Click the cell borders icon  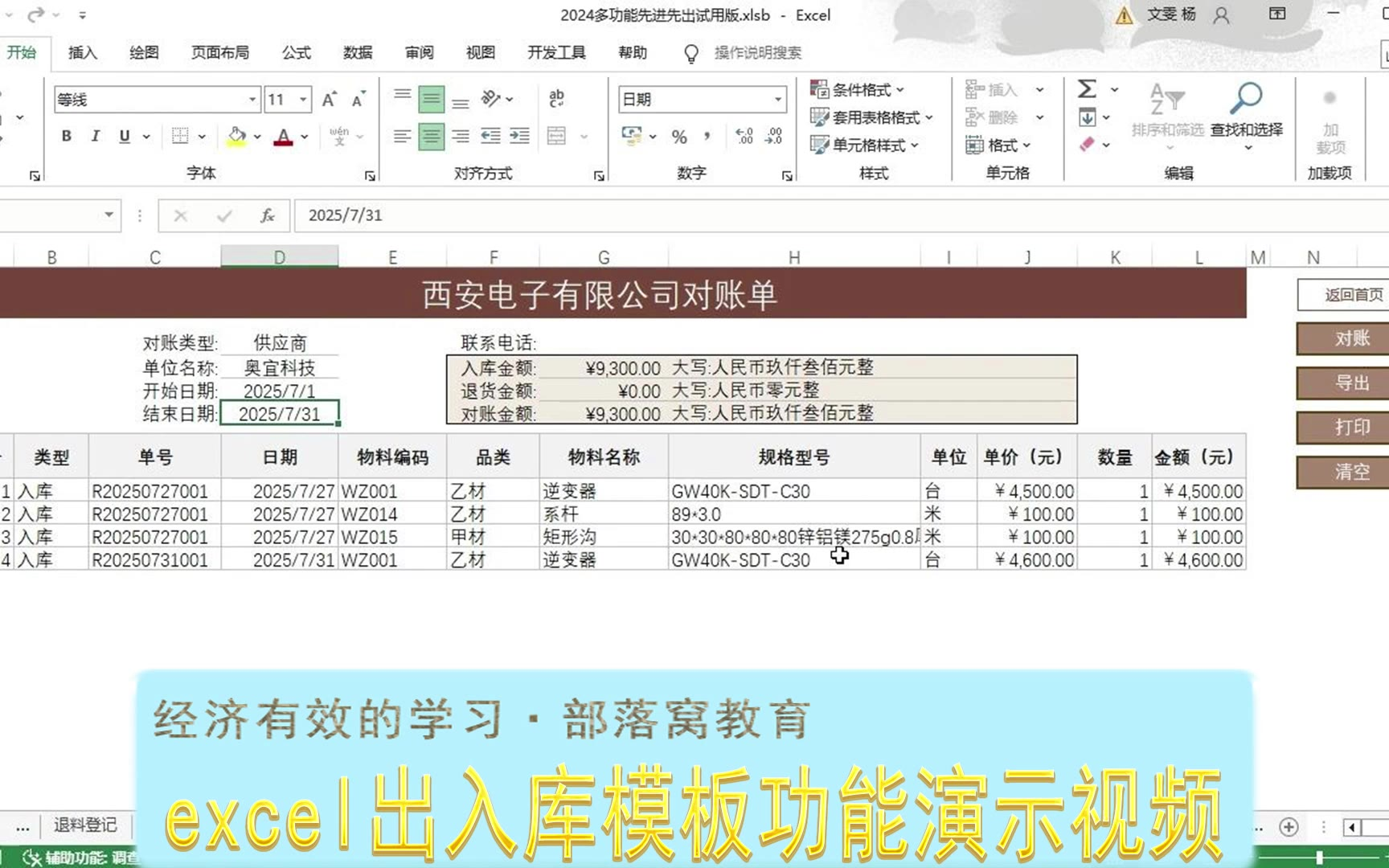point(180,136)
